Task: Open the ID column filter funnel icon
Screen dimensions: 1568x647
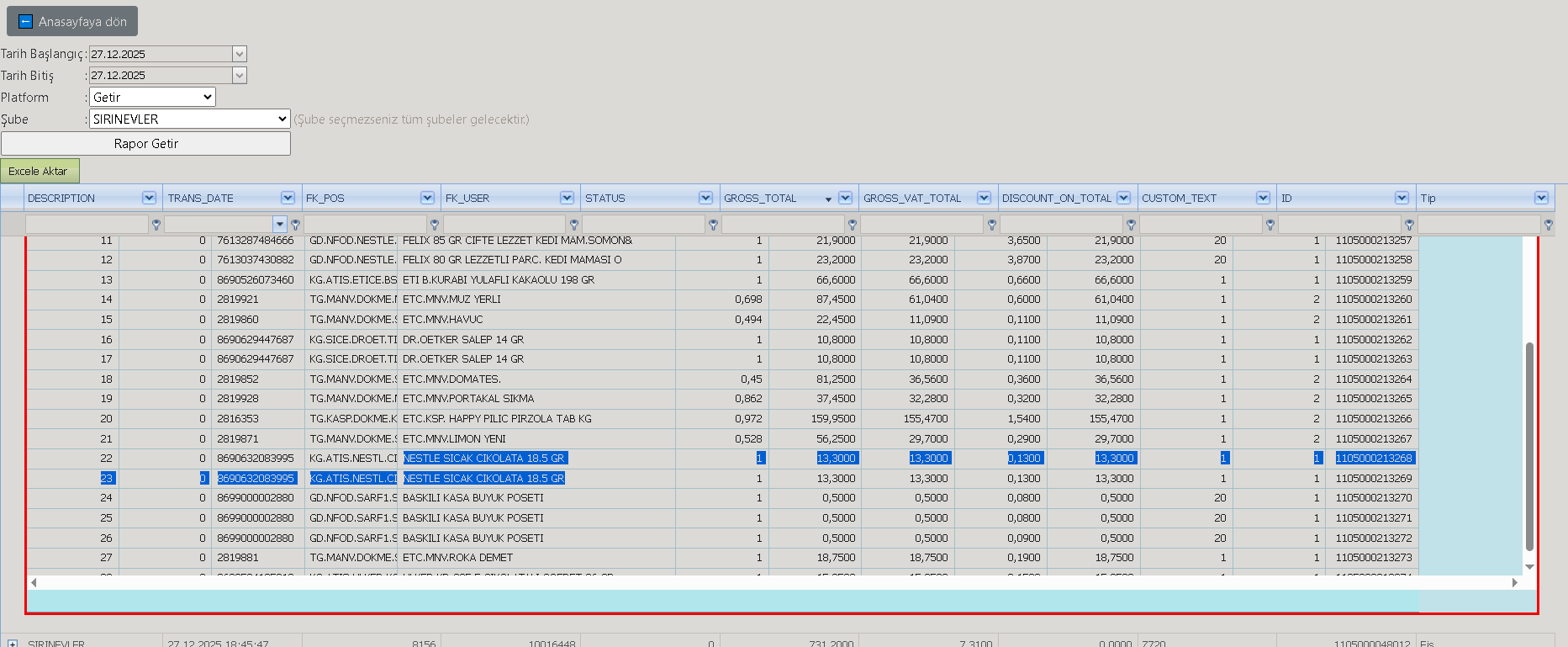Action: (x=1410, y=225)
